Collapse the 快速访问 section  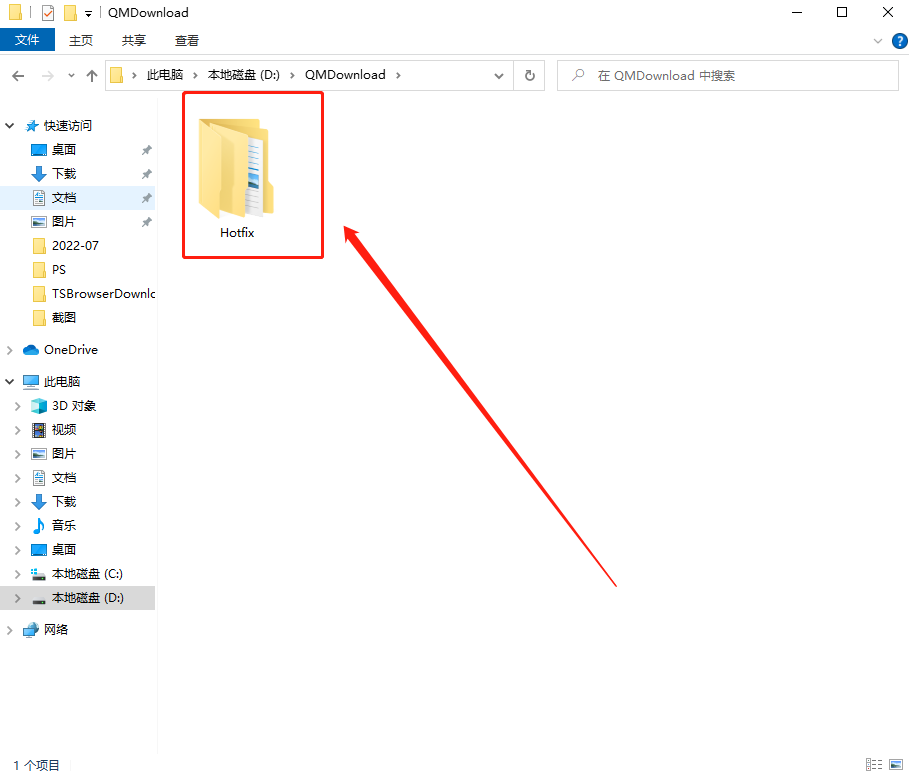(10, 124)
